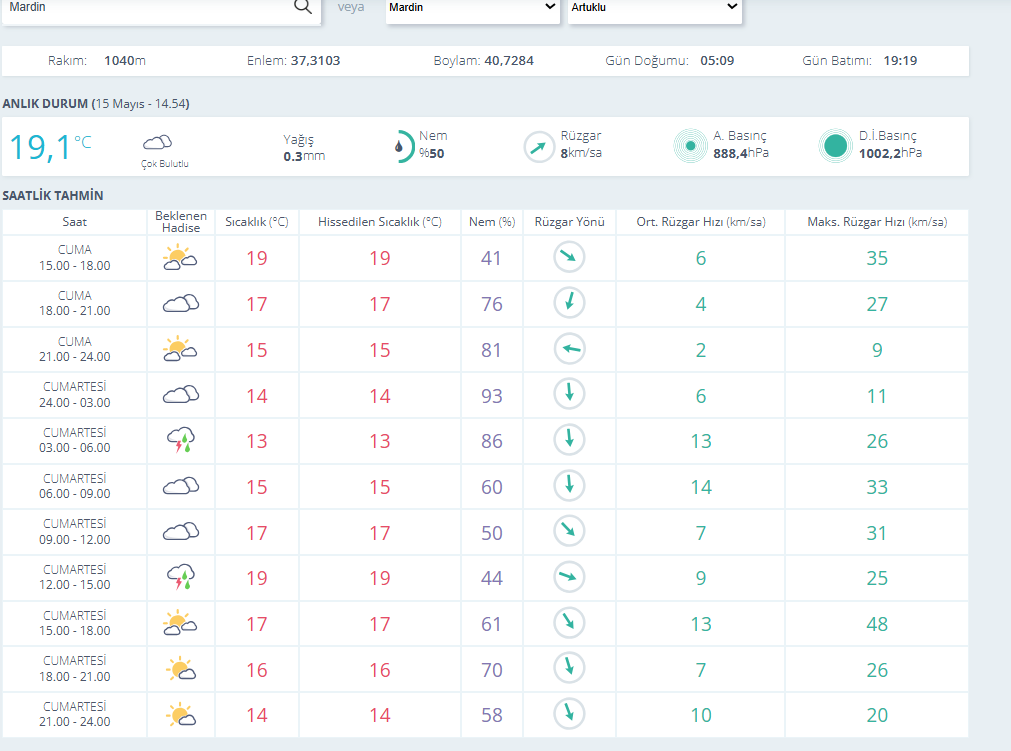1011x751 pixels.
Task: Click wind direction icon for CUMARTESİ 09.00 - 12.00
Action: tap(569, 531)
